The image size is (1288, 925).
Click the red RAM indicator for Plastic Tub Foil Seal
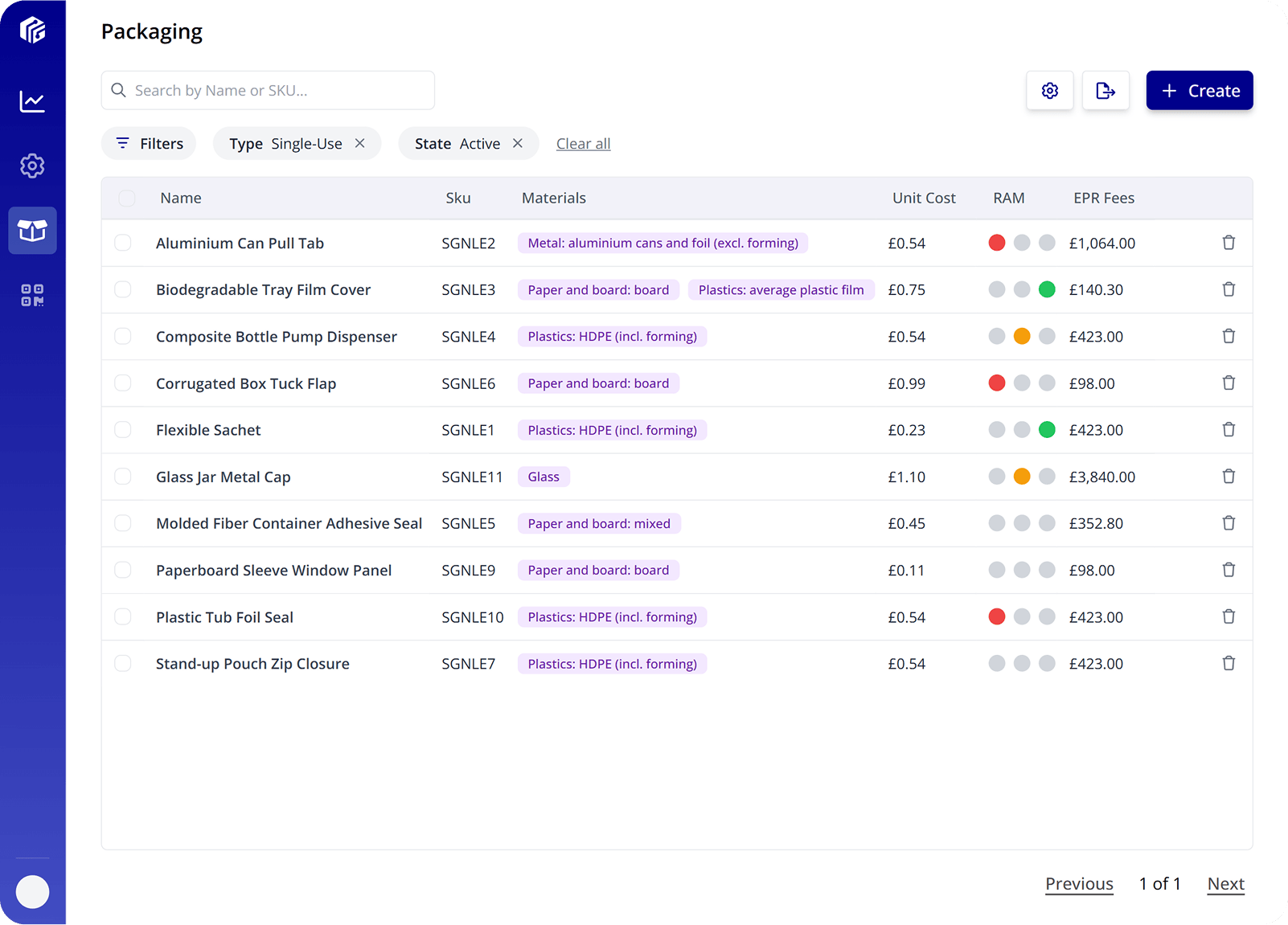click(x=997, y=616)
